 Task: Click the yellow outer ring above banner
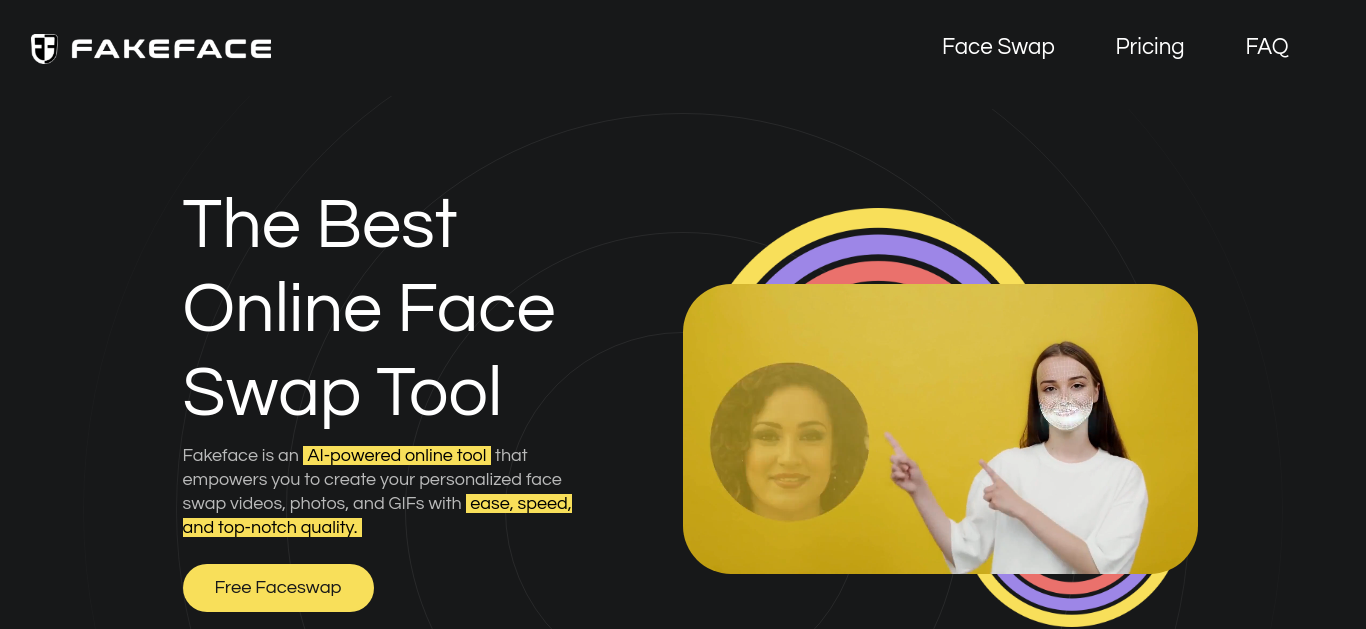click(x=877, y=216)
